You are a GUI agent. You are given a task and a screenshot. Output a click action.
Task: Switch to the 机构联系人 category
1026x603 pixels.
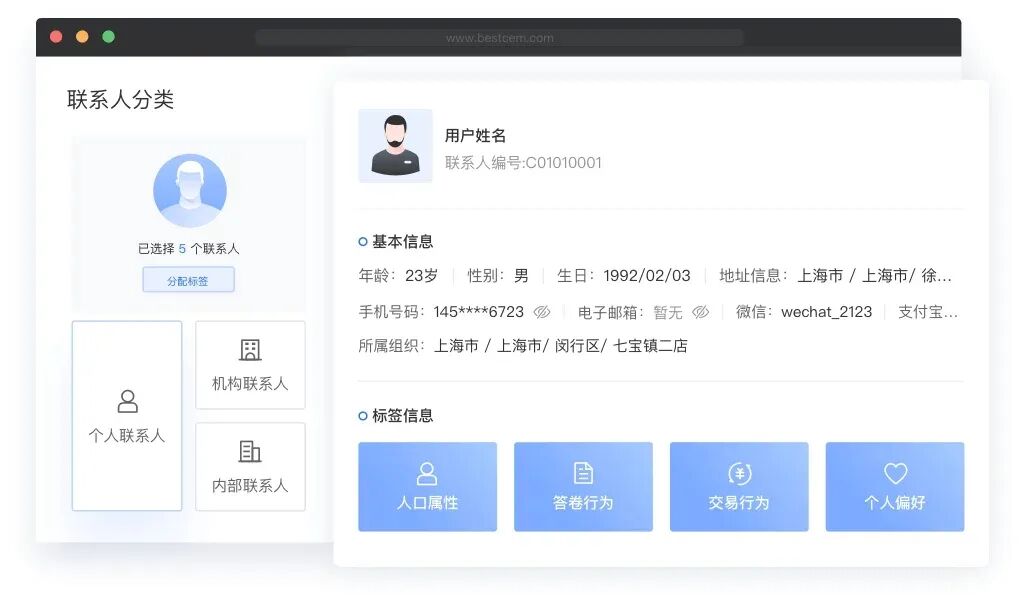(249, 365)
